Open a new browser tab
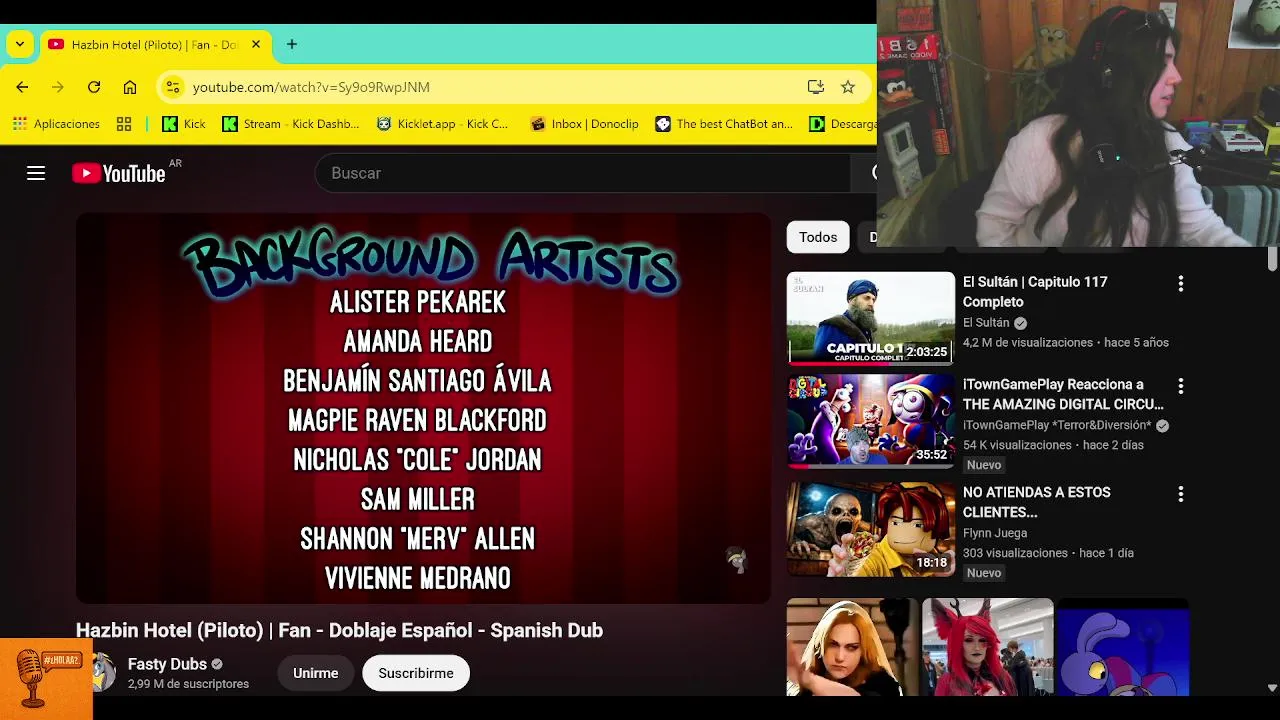Image resolution: width=1280 pixels, height=720 pixels. pos(292,44)
